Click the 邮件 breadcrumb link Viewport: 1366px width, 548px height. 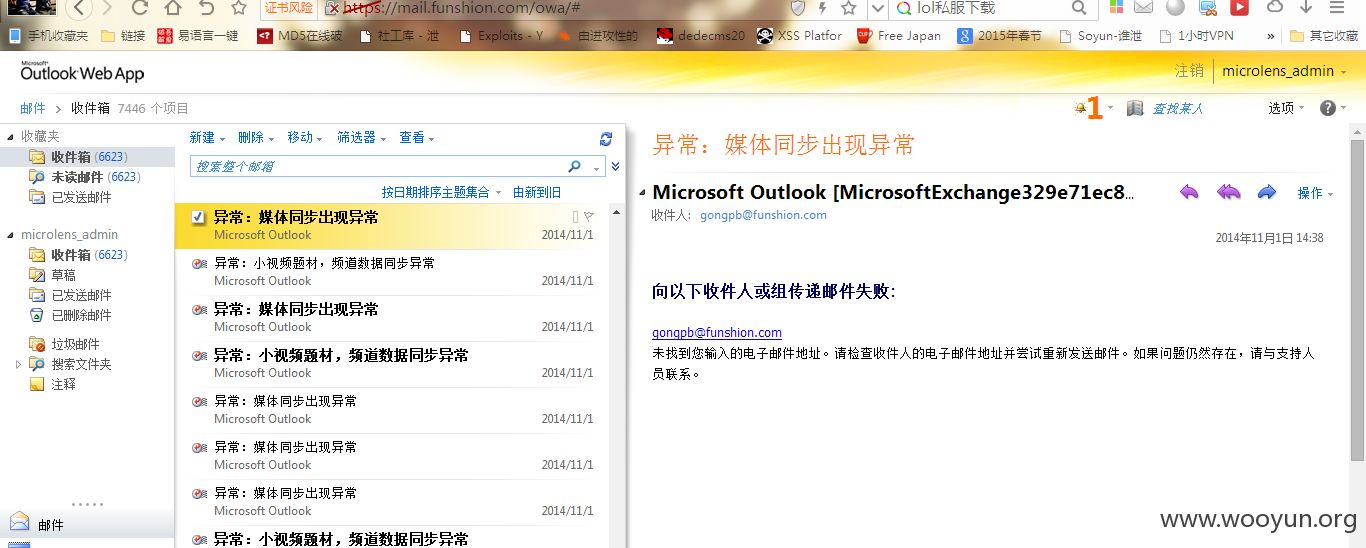33,108
